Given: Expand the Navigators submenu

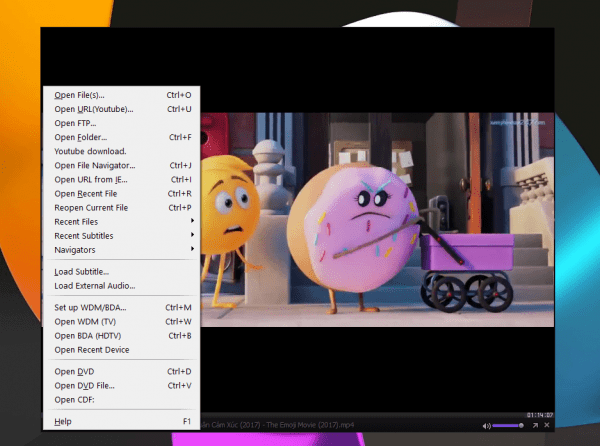Looking at the screenshot, I should point(122,250).
